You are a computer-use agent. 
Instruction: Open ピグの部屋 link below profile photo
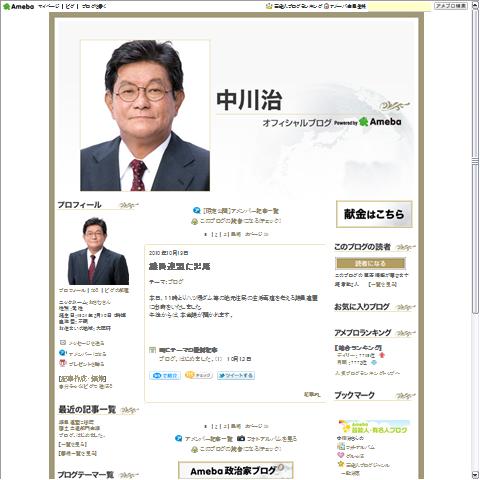116,290
